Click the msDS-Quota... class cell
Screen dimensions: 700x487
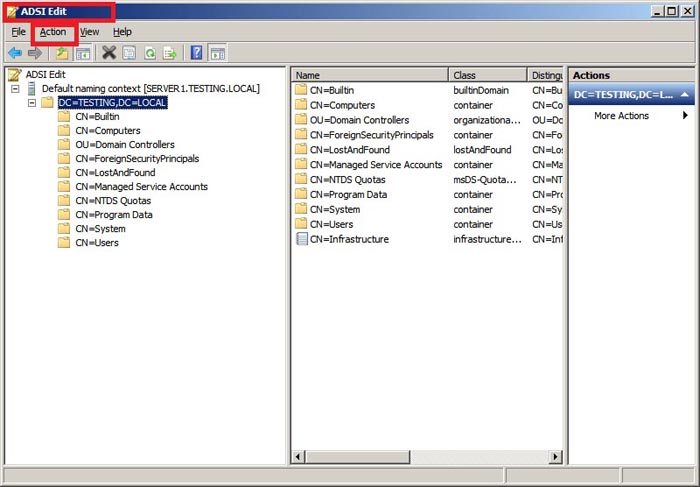pos(485,179)
